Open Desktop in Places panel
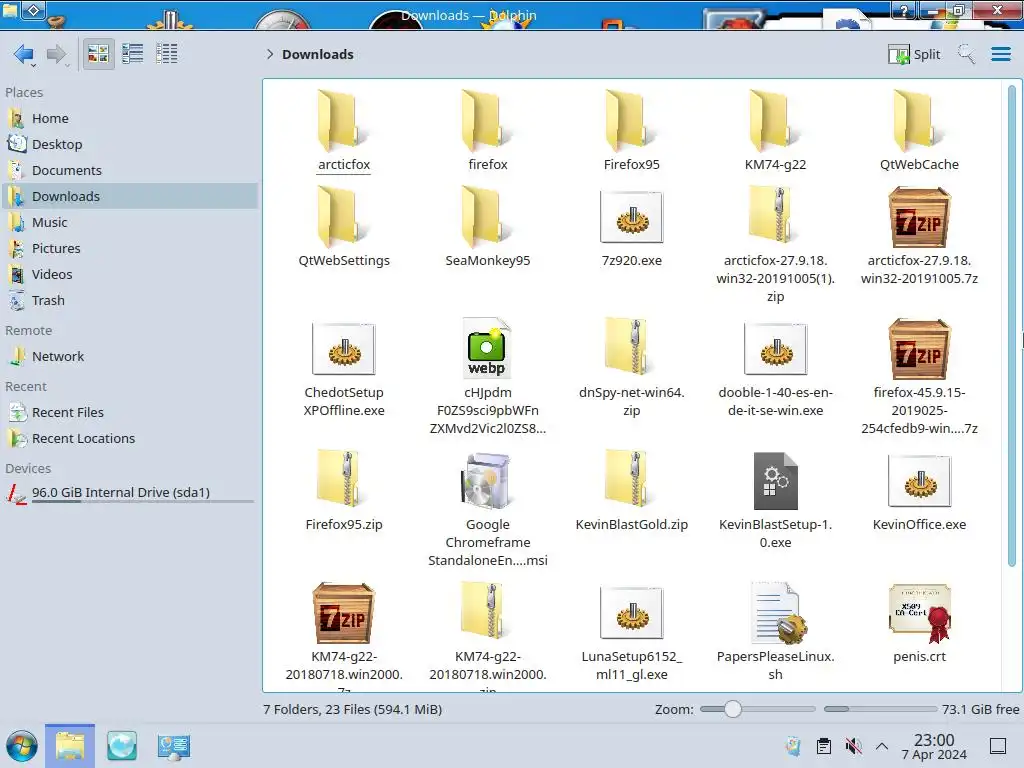This screenshot has height=768, width=1024. click(129, 144)
